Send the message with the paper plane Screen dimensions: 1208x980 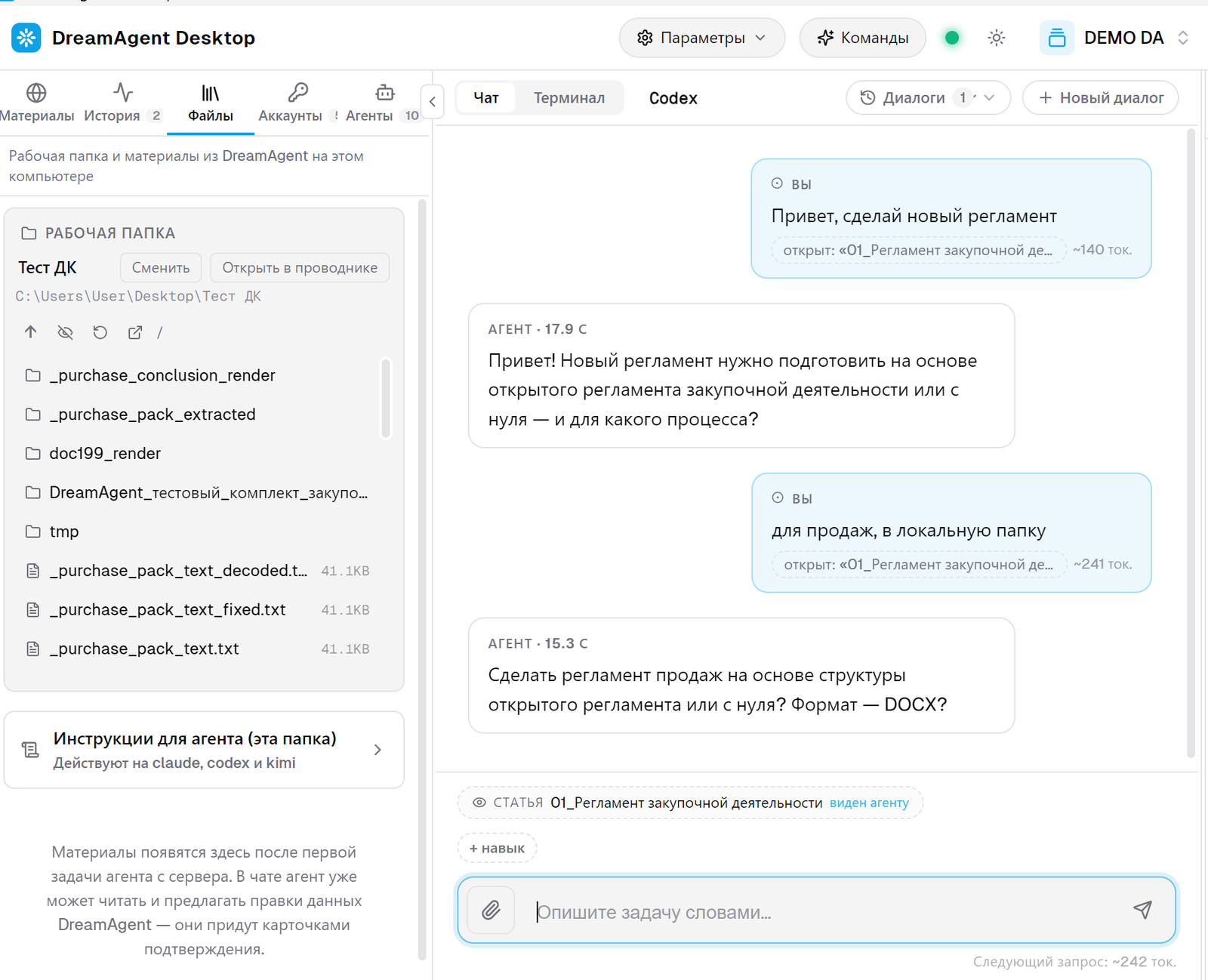point(1143,910)
